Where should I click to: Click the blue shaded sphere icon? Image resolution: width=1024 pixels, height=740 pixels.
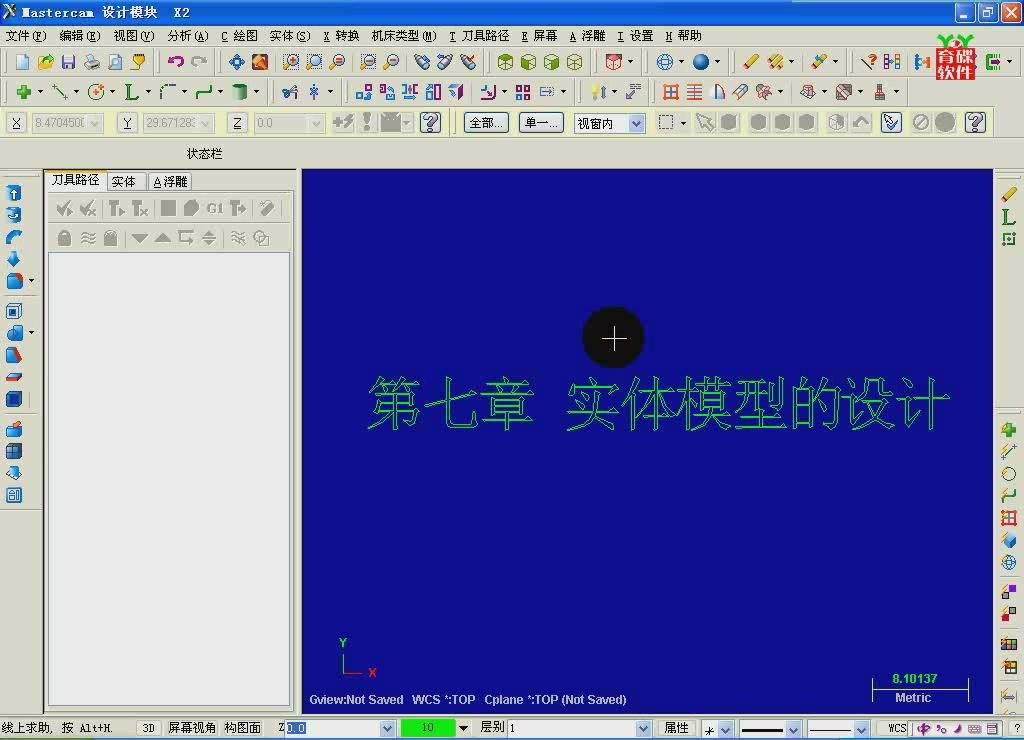coord(701,62)
